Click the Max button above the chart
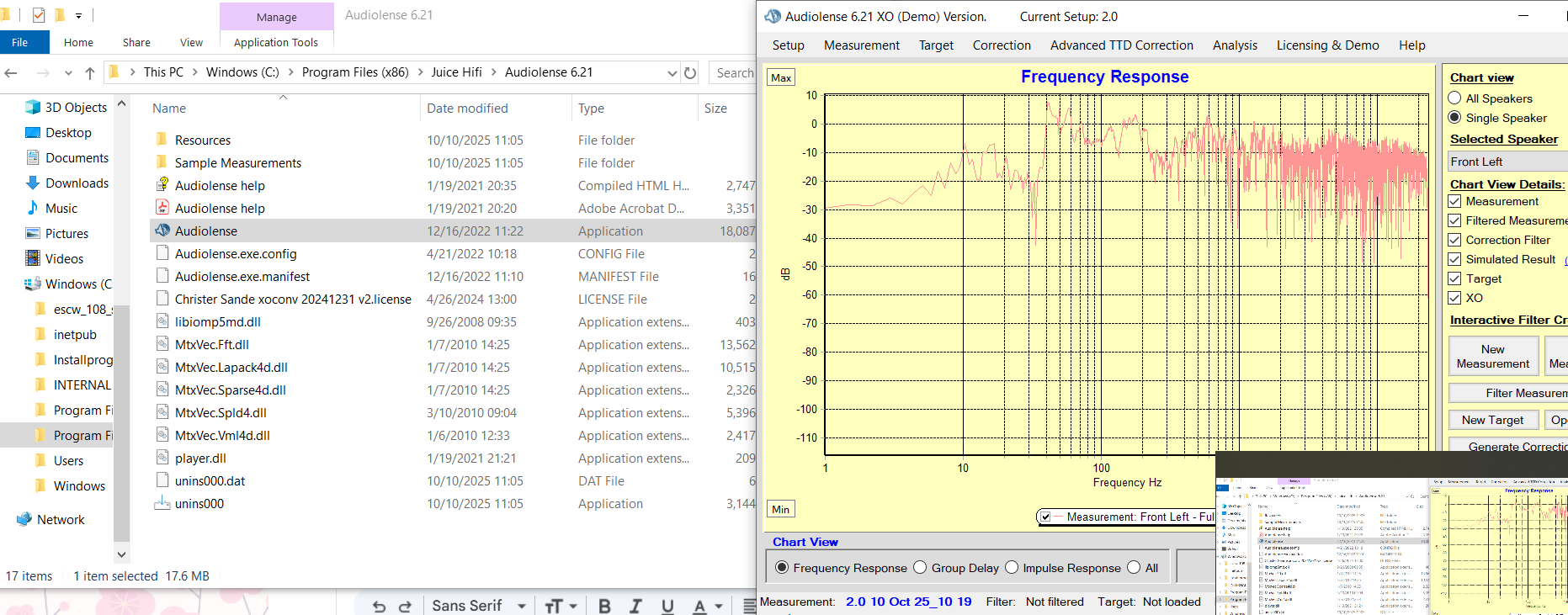 point(781,78)
